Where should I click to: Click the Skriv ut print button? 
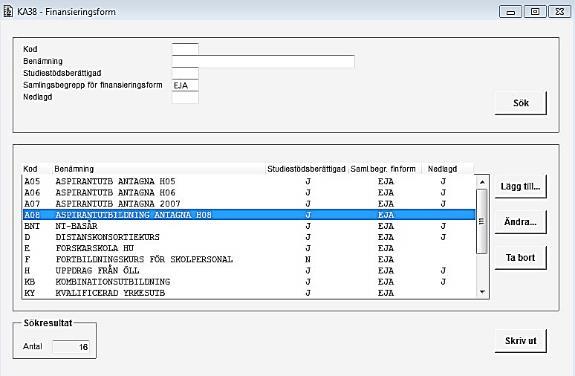[x=521, y=341]
